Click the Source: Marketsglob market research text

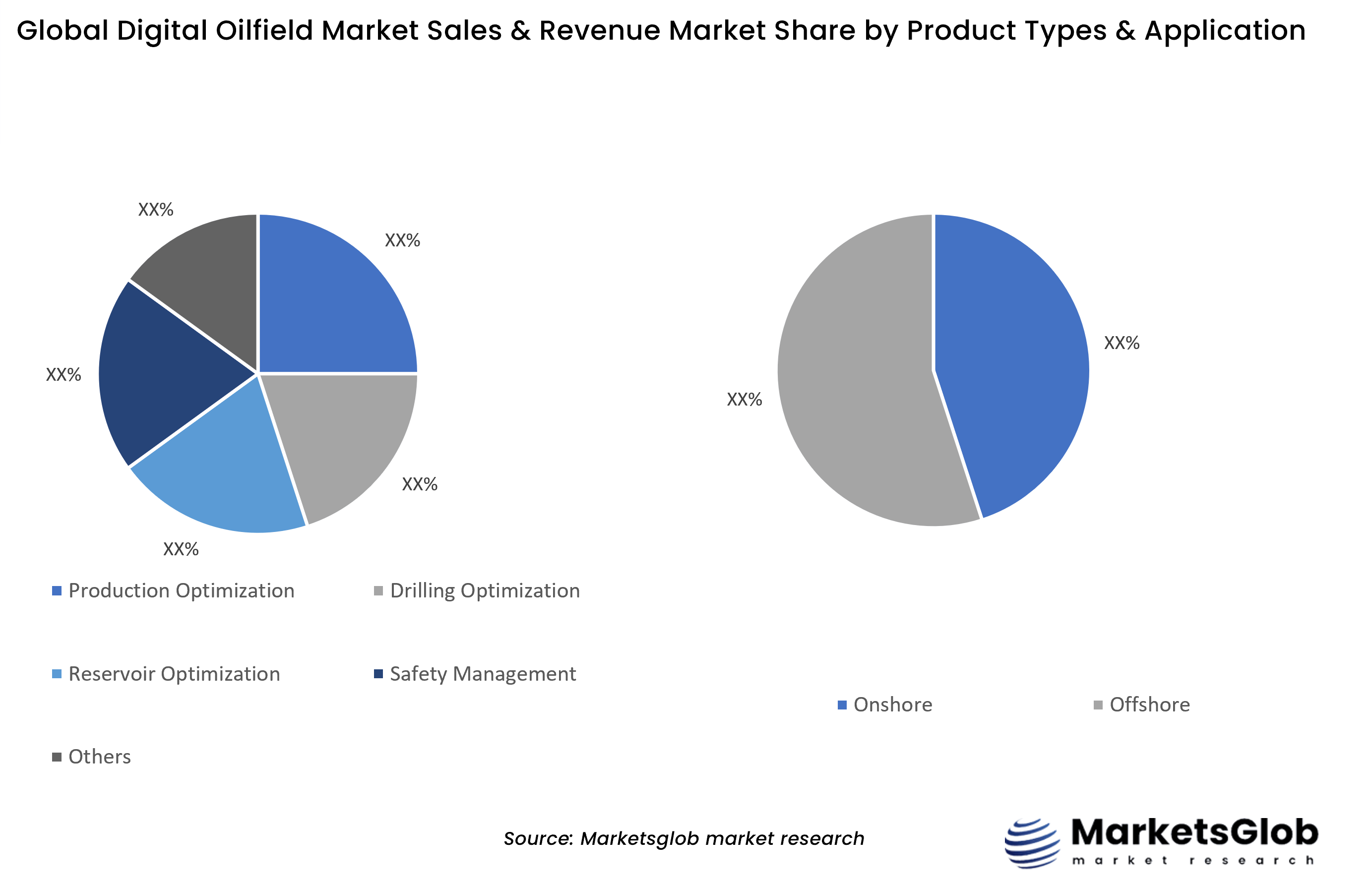coord(684,838)
